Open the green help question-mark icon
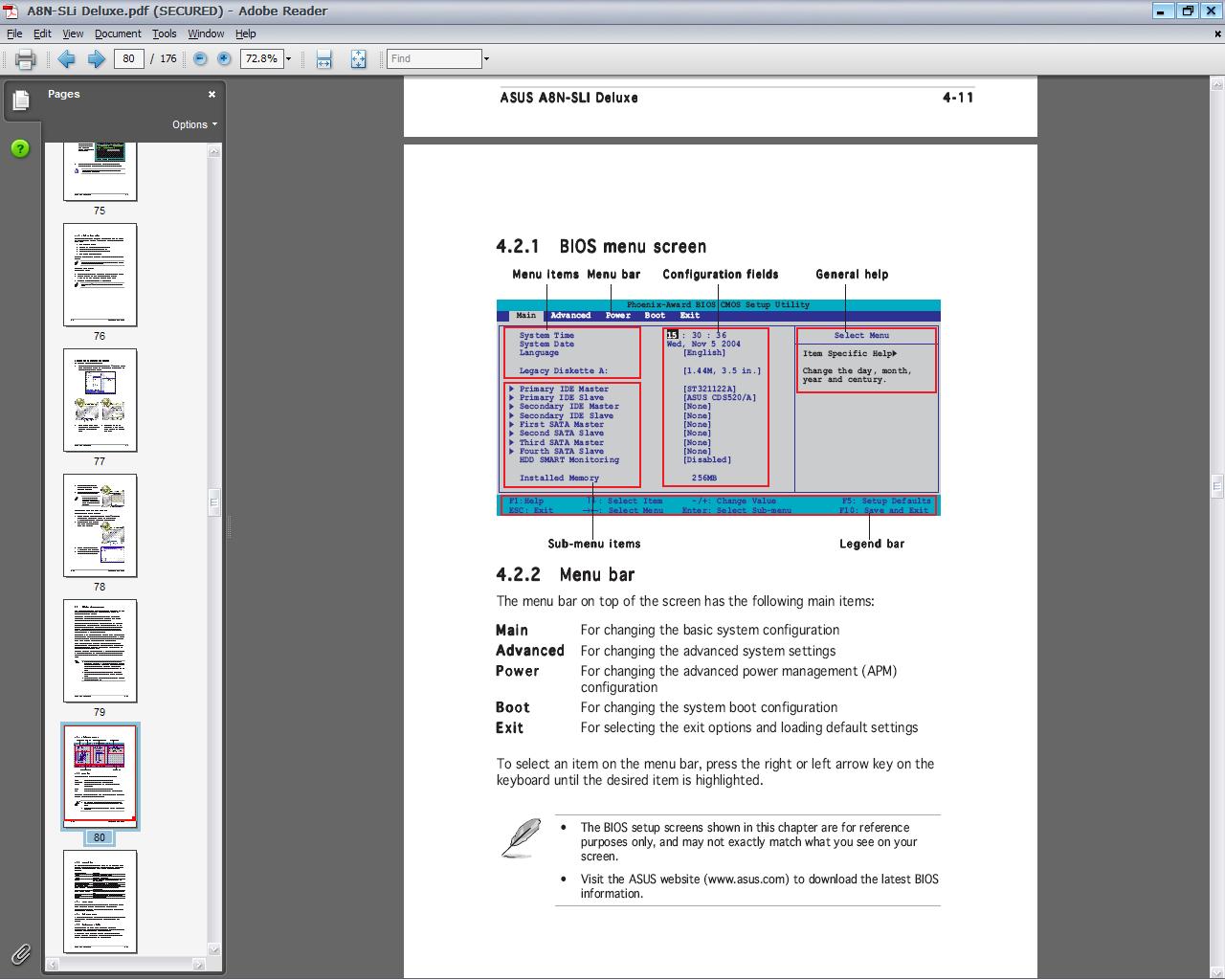This screenshot has width=1225, height=980. [x=20, y=148]
